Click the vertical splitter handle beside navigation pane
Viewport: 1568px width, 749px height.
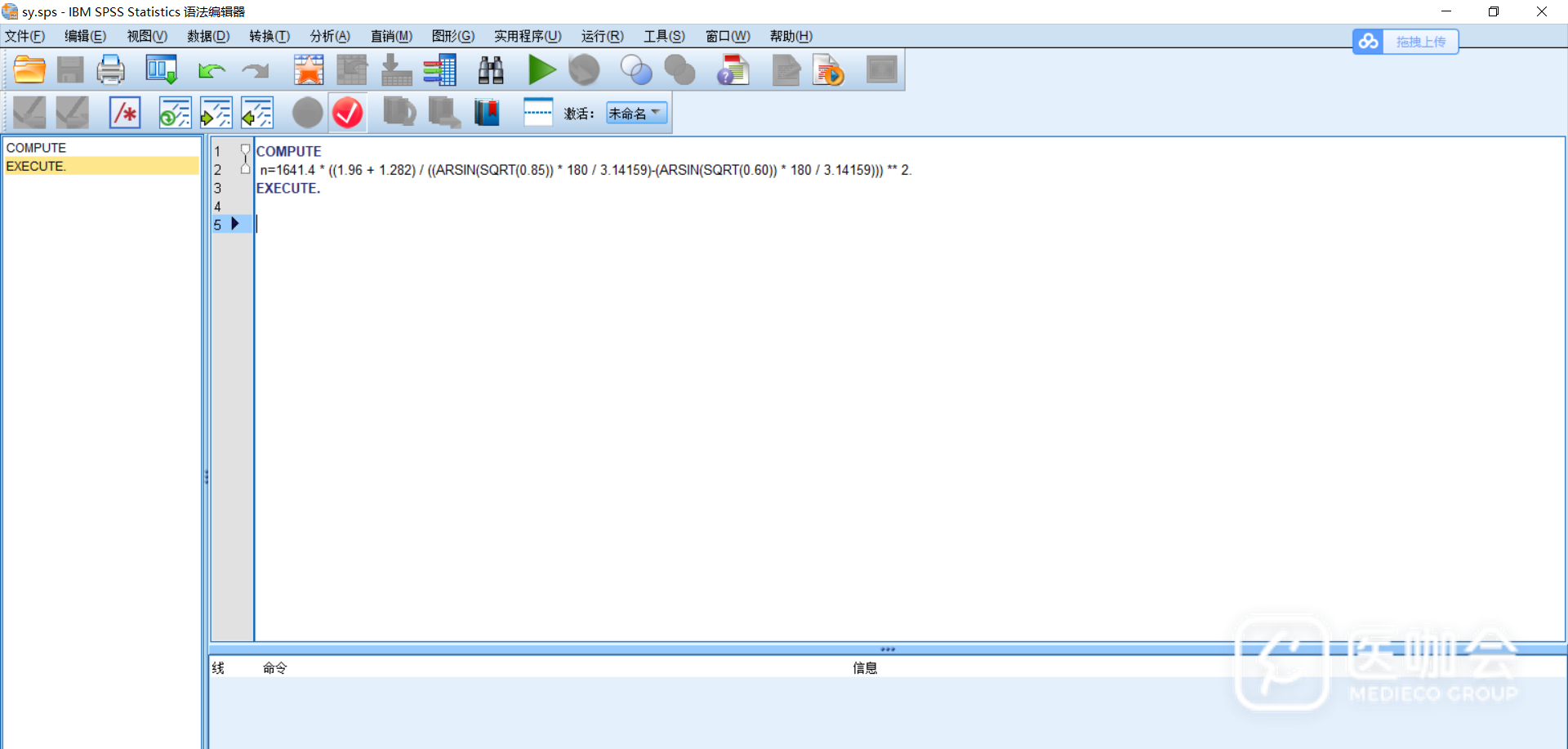pyautogui.click(x=206, y=477)
